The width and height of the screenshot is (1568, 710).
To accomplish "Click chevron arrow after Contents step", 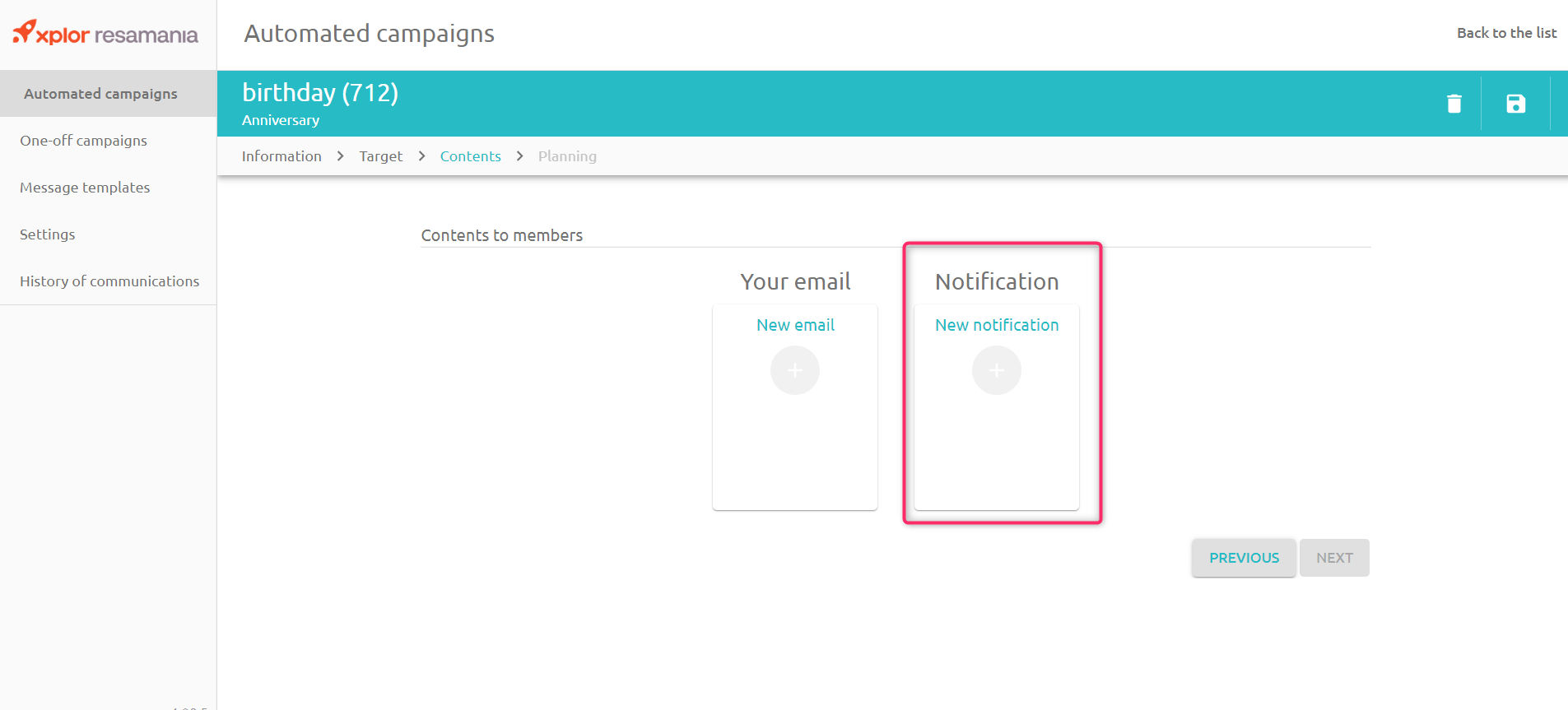I will point(519,156).
